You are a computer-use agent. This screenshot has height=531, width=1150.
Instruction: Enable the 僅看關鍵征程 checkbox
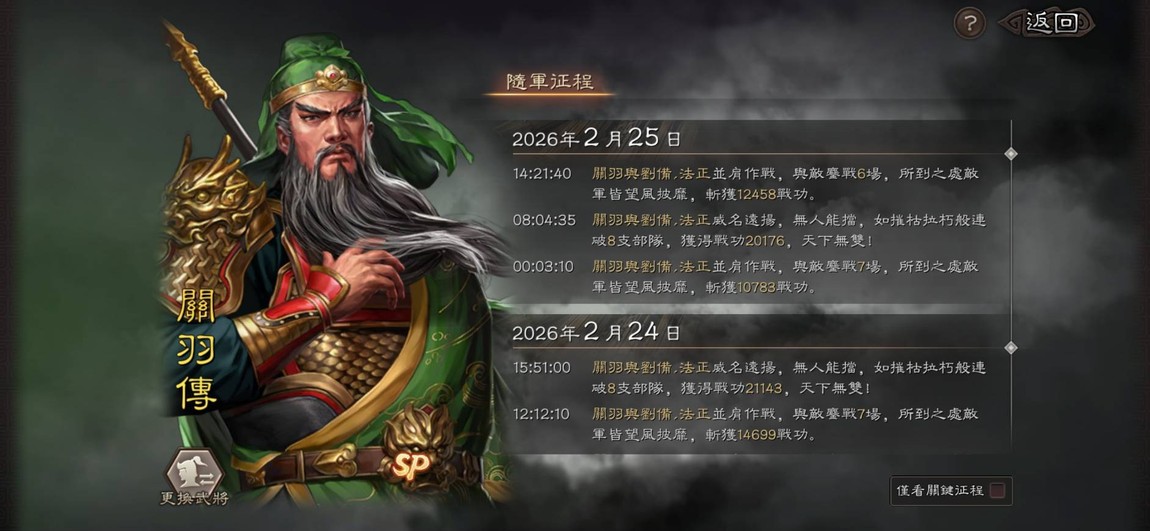click(997, 491)
